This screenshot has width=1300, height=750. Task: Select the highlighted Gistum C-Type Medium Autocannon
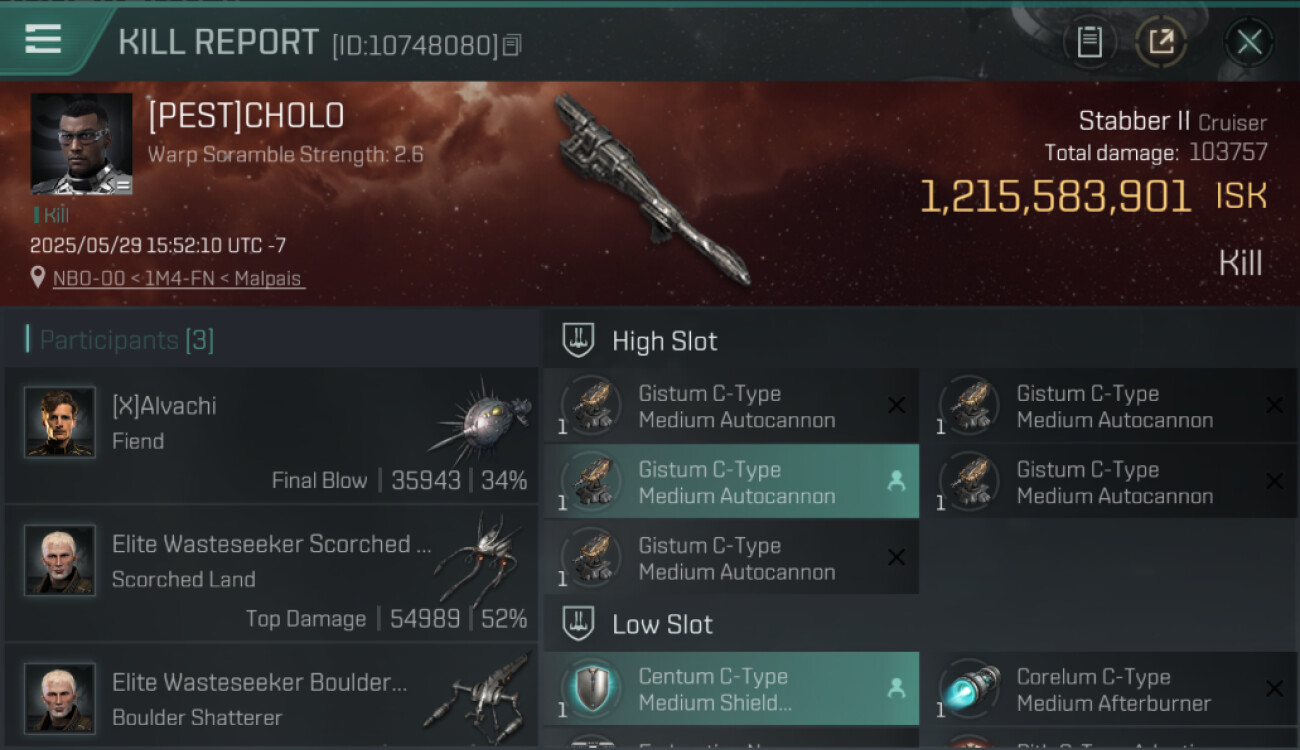731,482
